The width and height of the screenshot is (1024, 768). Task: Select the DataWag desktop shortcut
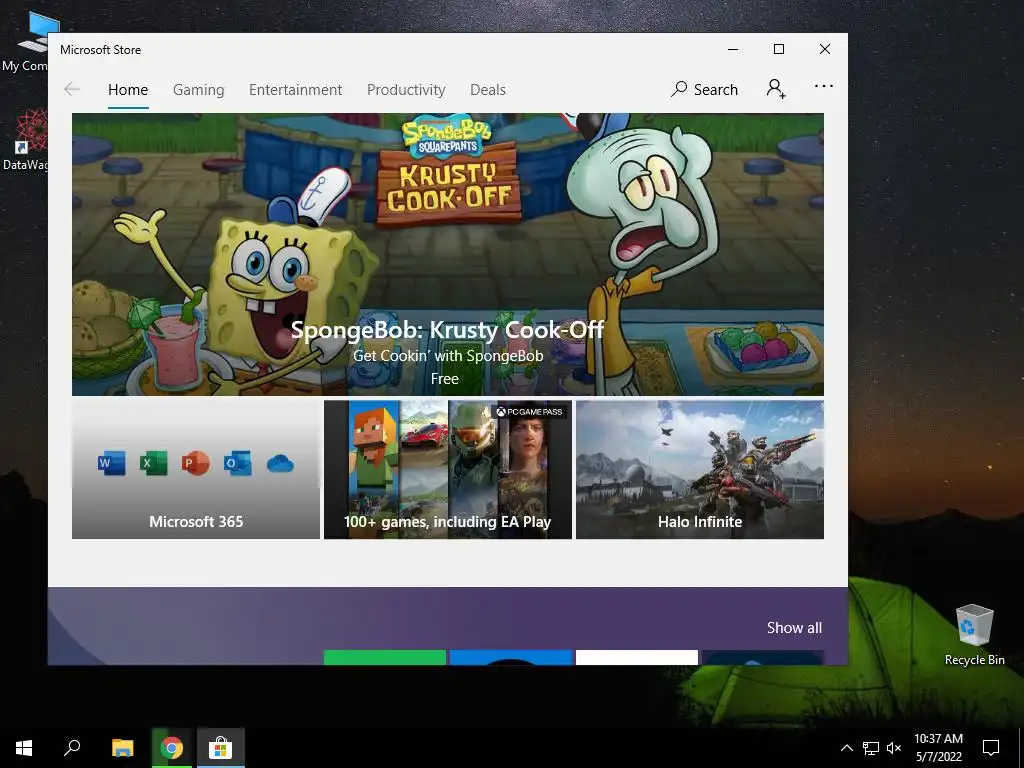(x=25, y=140)
